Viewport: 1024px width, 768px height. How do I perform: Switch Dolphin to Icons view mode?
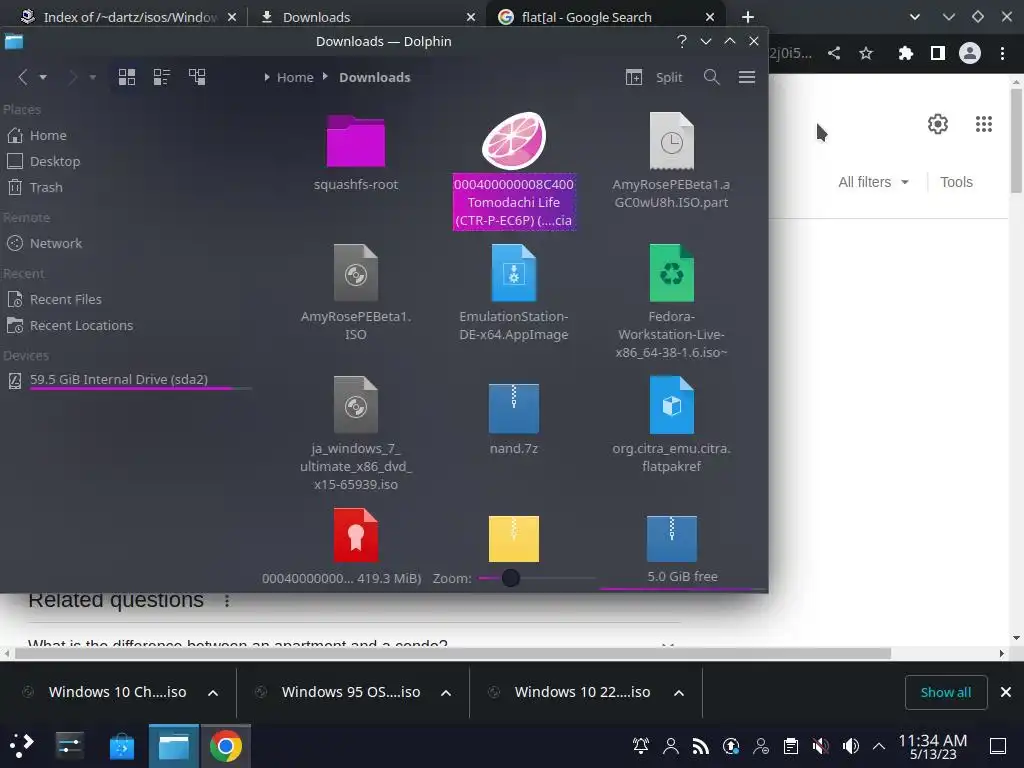click(127, 77)
